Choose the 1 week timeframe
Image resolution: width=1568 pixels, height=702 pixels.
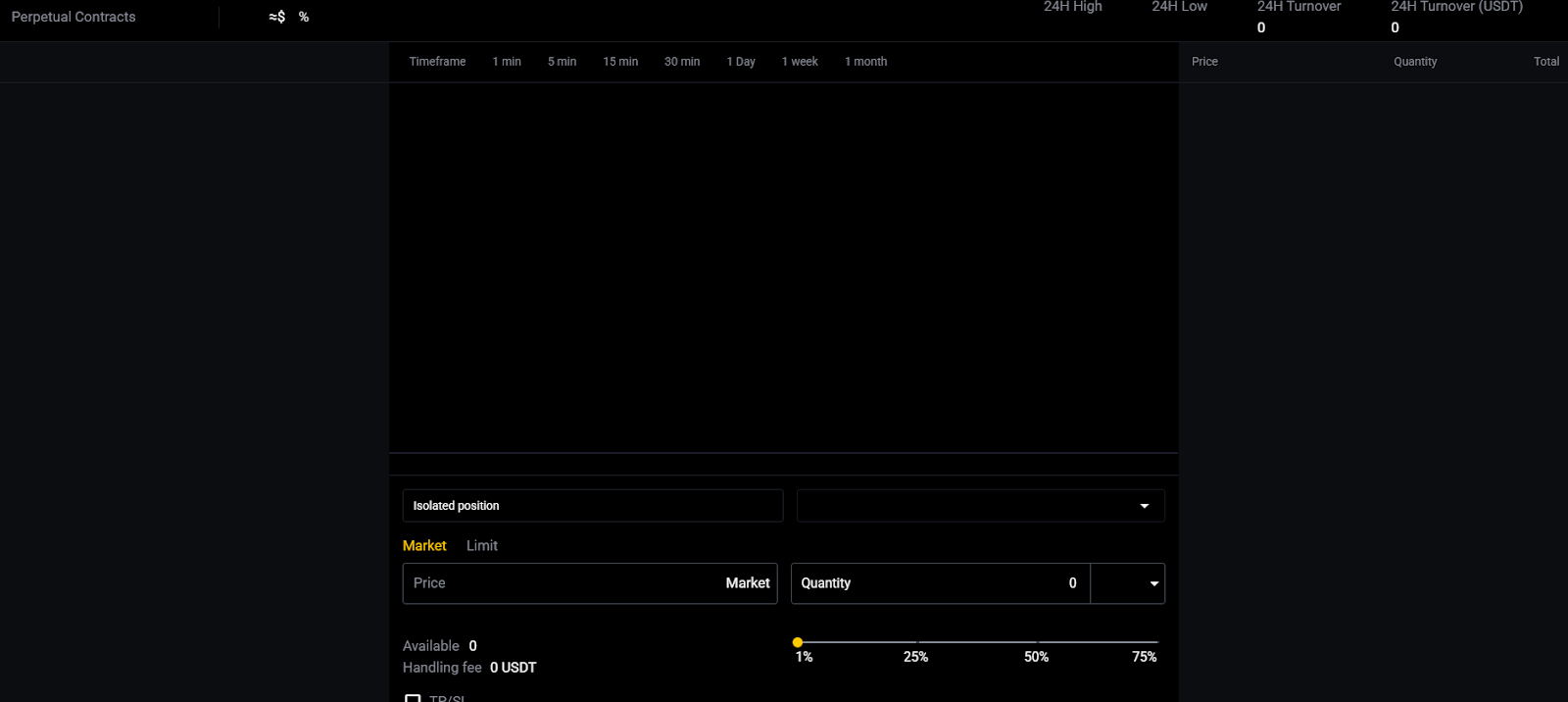(x=800, y=62)
